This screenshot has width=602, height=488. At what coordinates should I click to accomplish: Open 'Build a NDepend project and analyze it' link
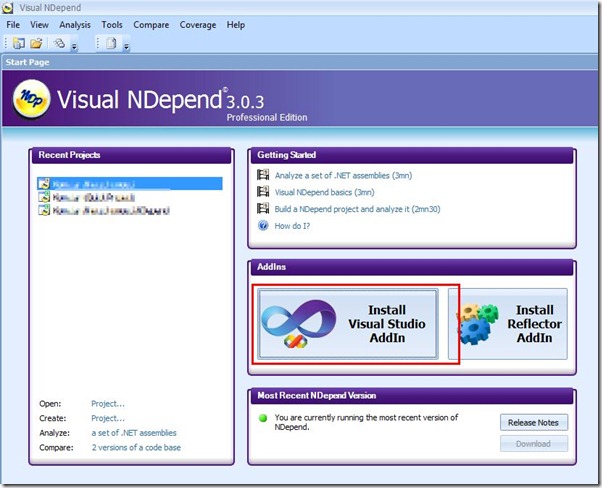click(x=357, y=209)
